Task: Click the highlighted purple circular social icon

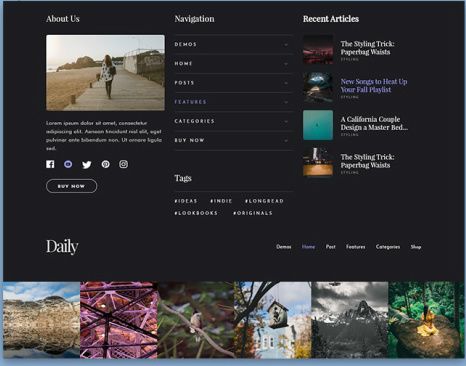Action: (x=68, y=164)
